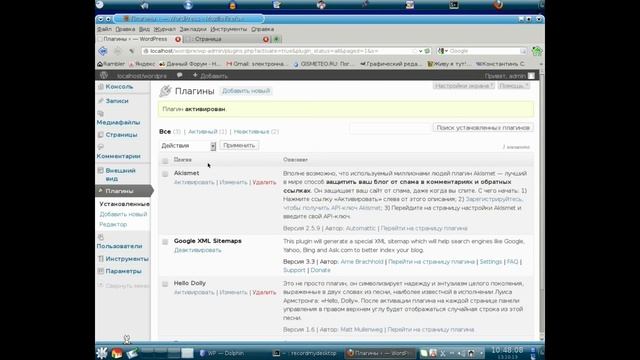Click the Консоль dashboard icon in the sidebar
640x360 pixels.
101,87
